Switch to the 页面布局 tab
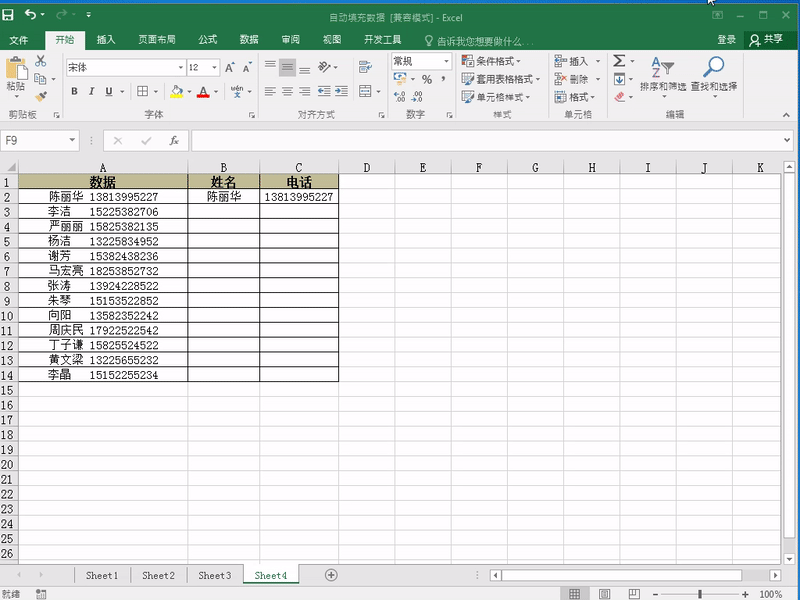 (157, 40)
